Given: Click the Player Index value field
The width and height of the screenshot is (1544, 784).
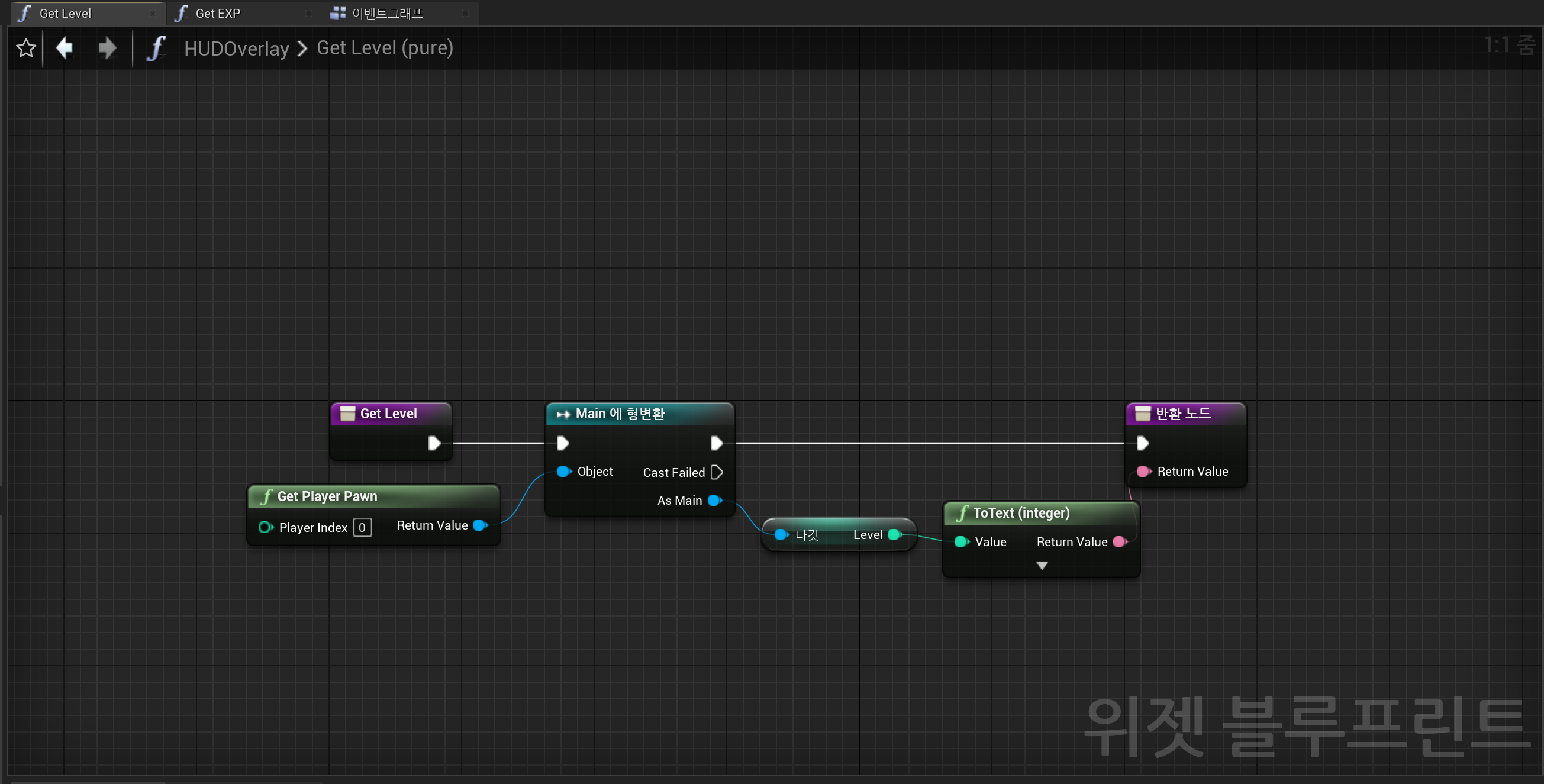Looking at the screenshot, I should pos(362,527).
